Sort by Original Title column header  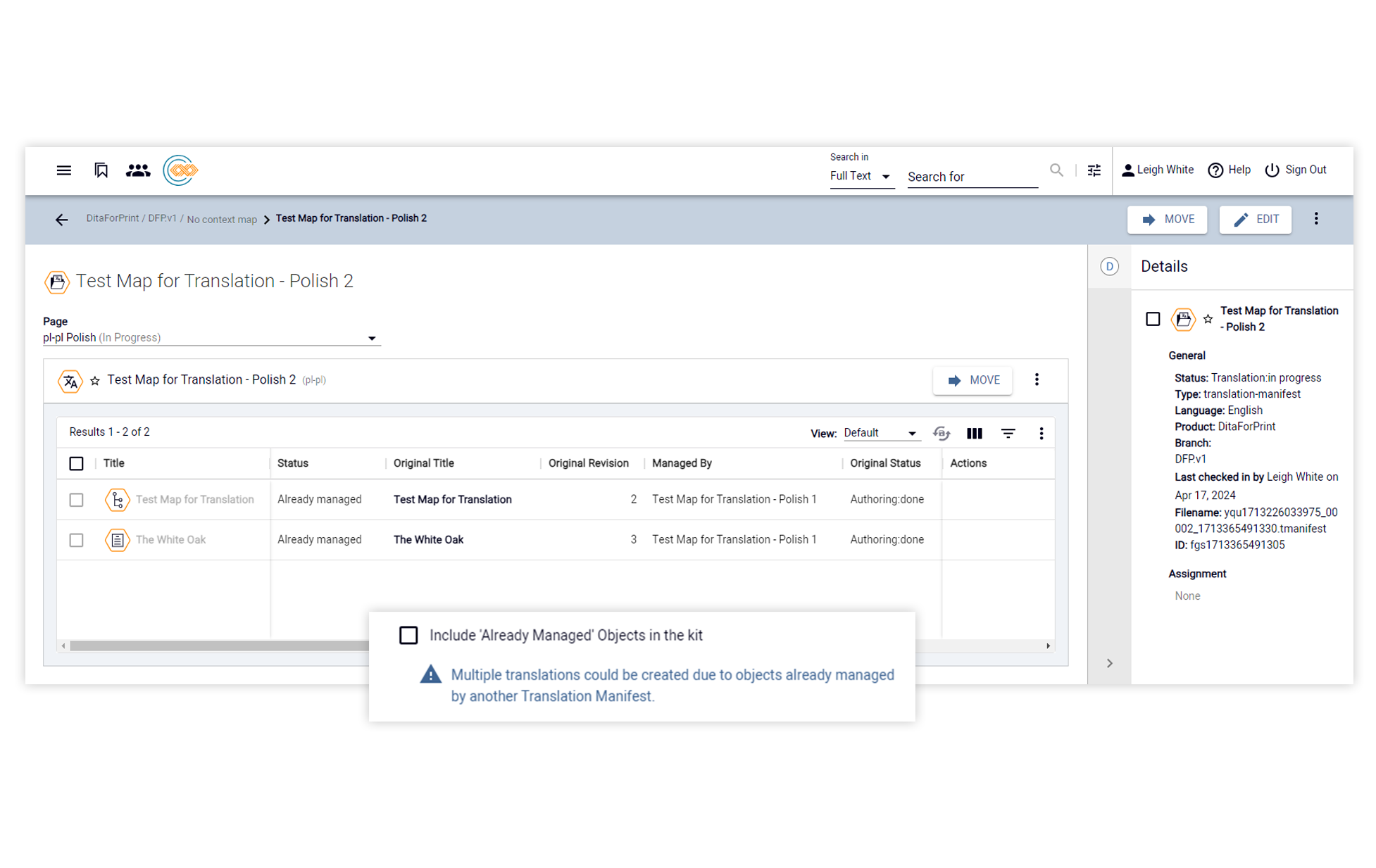pyautogui.click(x=423, y=463)
